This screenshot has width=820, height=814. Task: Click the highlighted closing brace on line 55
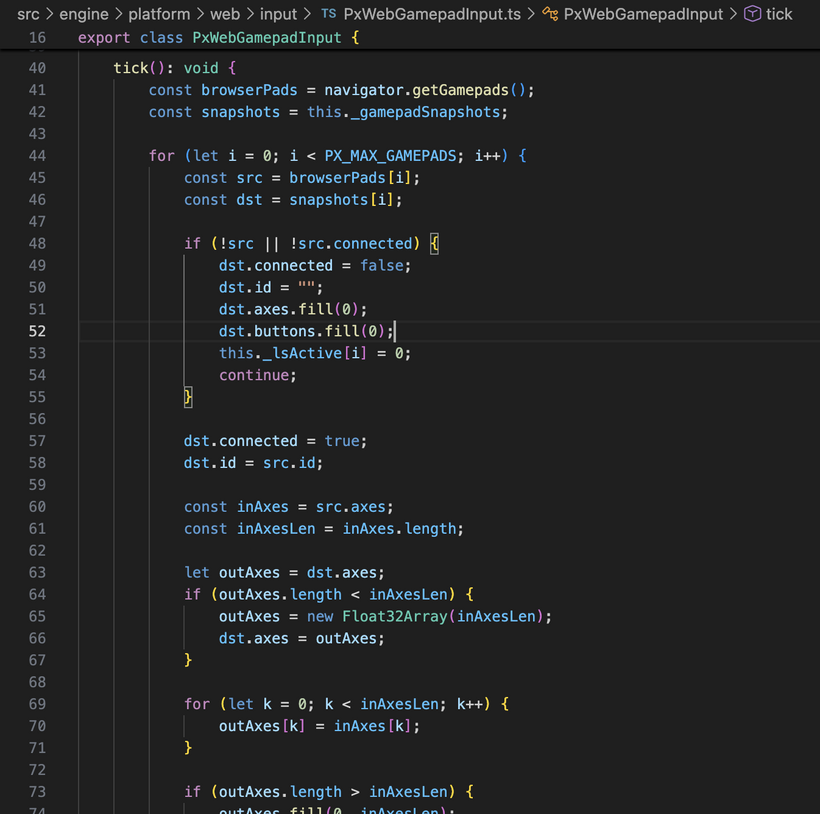[188, 397]
